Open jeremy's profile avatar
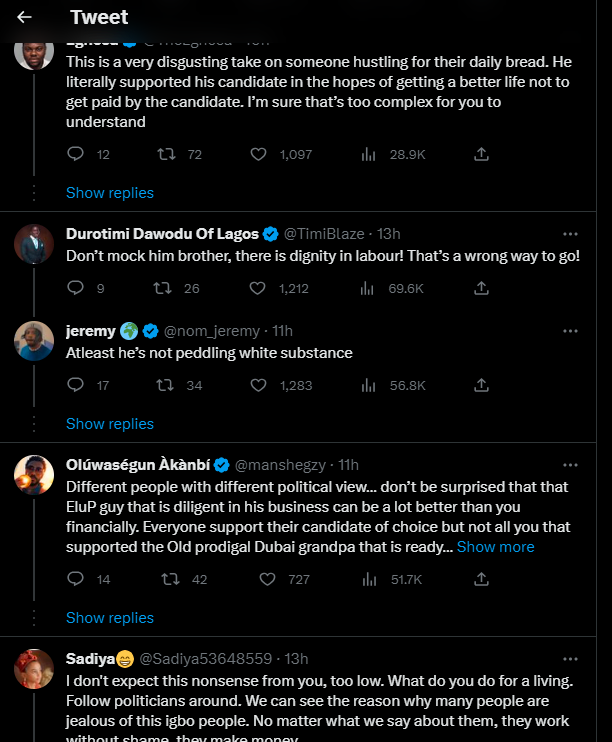 pos(34,341)
